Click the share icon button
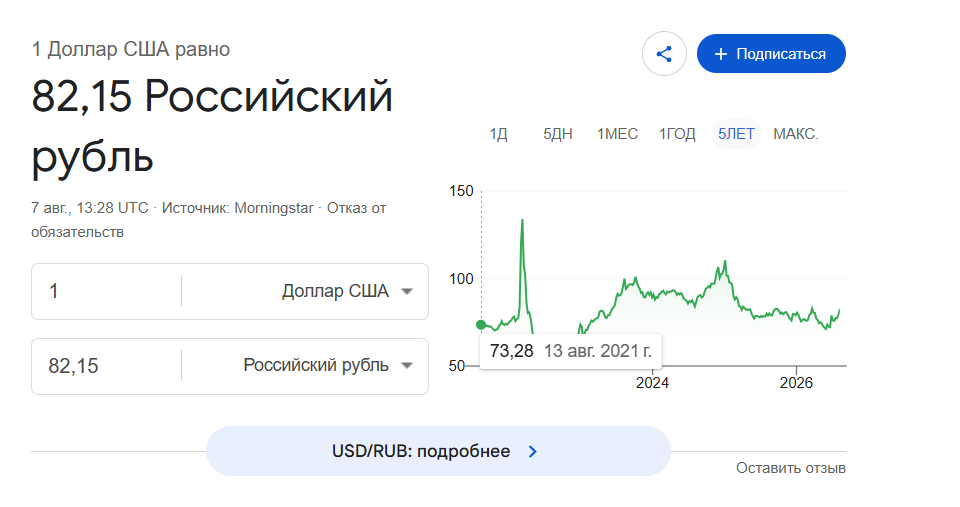Viewport: 960px width, 507px height. (x=664, y=54)
